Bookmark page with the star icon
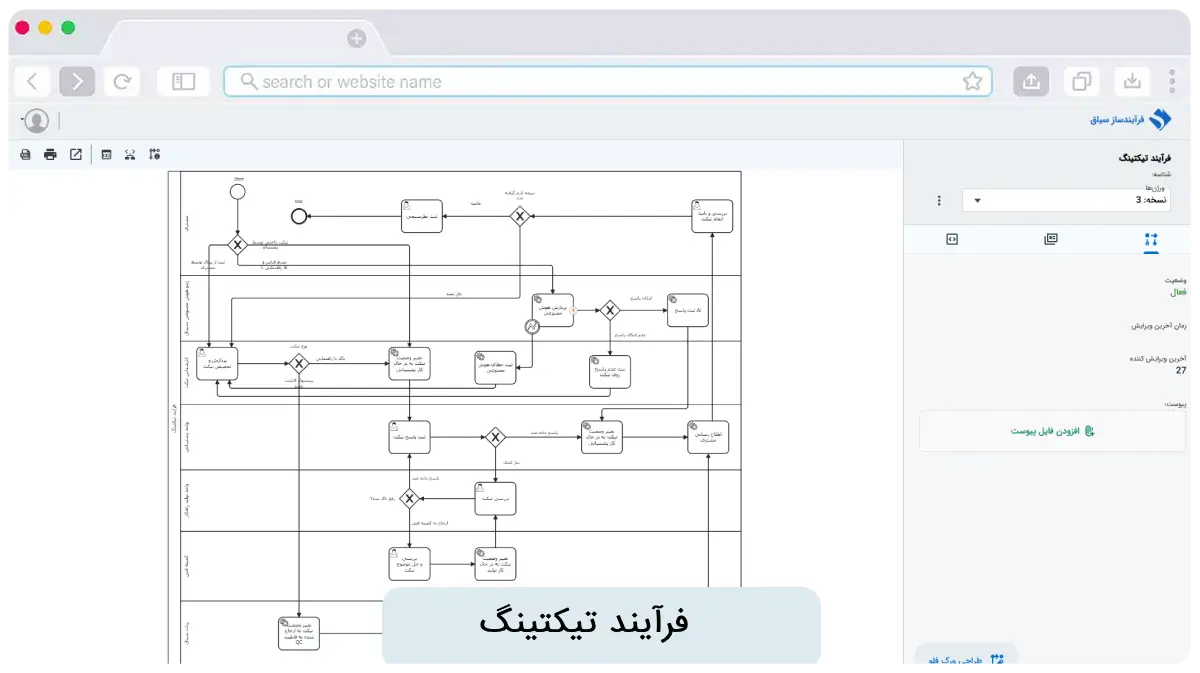The image size is (1200, 673). coord(972,82)
